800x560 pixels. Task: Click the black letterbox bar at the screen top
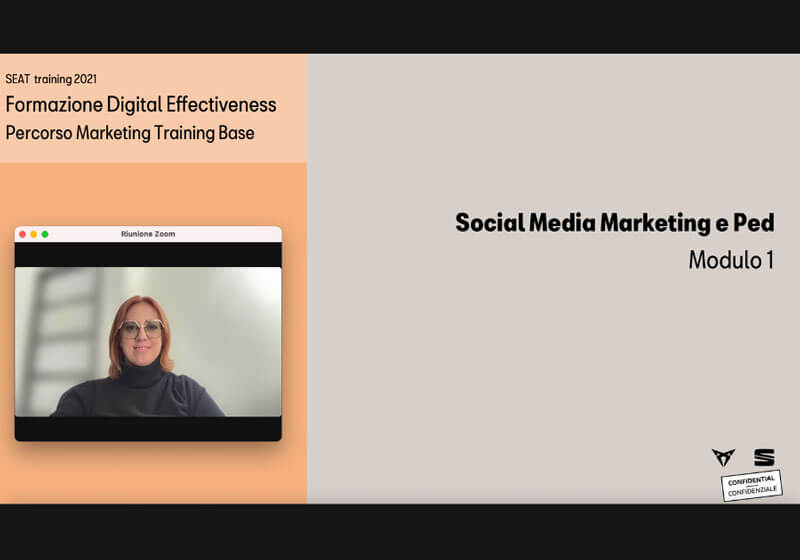click(400, 26)
